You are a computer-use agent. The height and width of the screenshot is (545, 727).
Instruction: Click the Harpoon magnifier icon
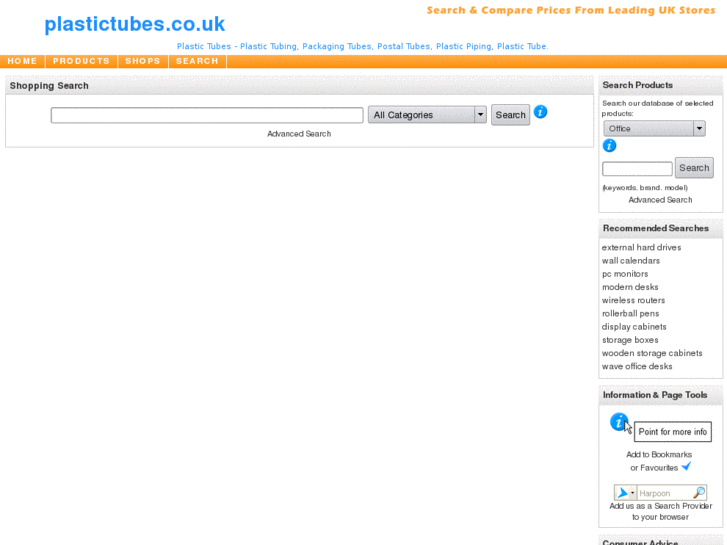(699, 492)
